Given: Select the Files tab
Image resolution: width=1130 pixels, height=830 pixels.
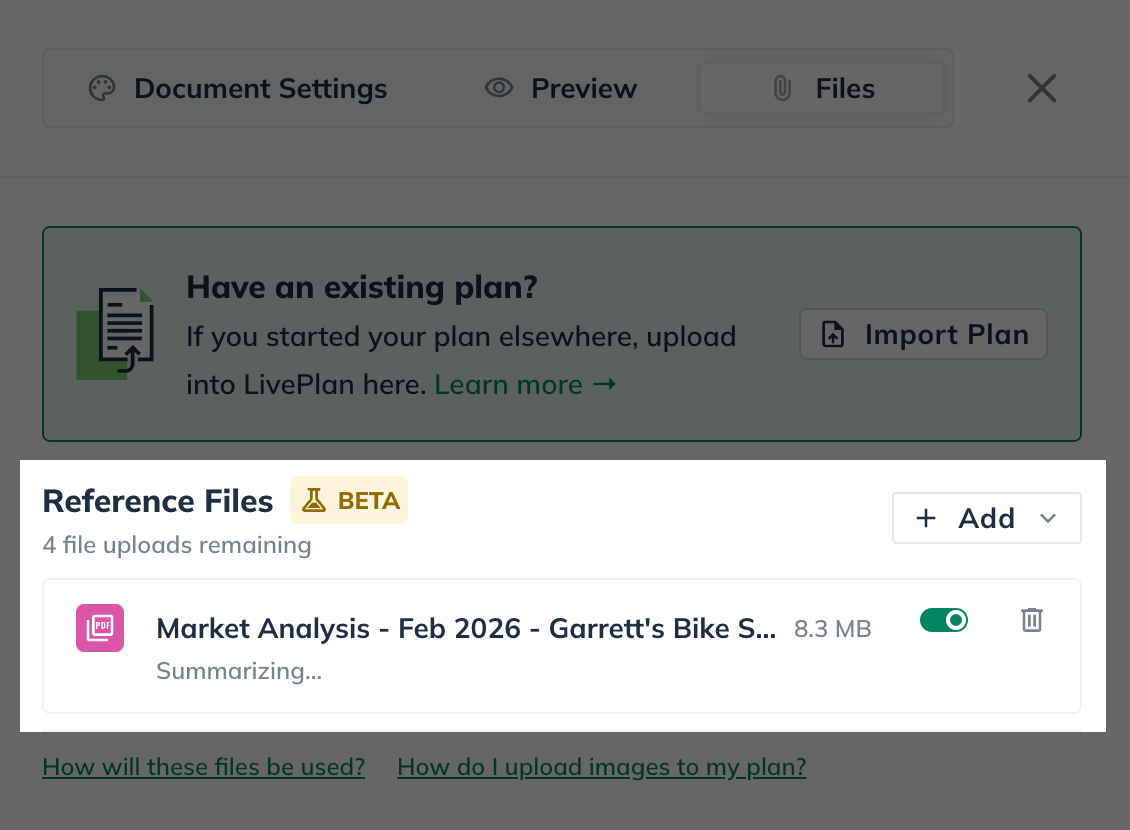Looking at the screenshot, I should [822, 89].
